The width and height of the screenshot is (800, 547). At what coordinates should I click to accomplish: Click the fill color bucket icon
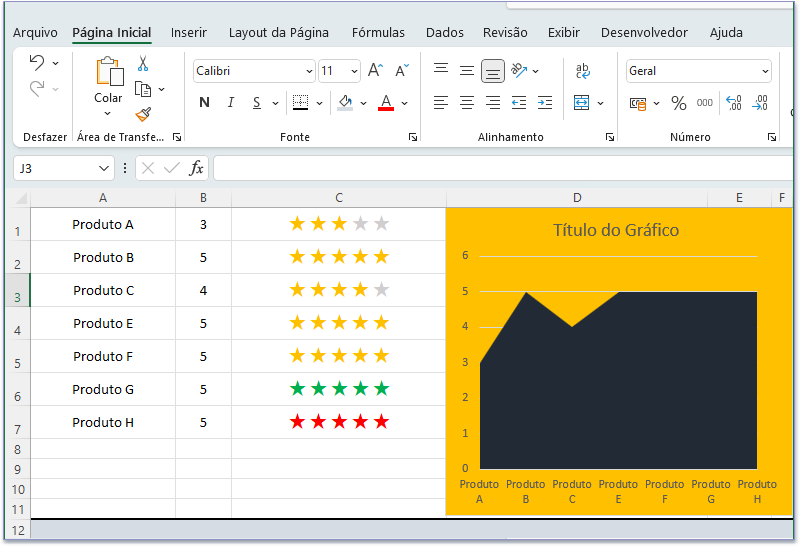(x=345, y=103)
